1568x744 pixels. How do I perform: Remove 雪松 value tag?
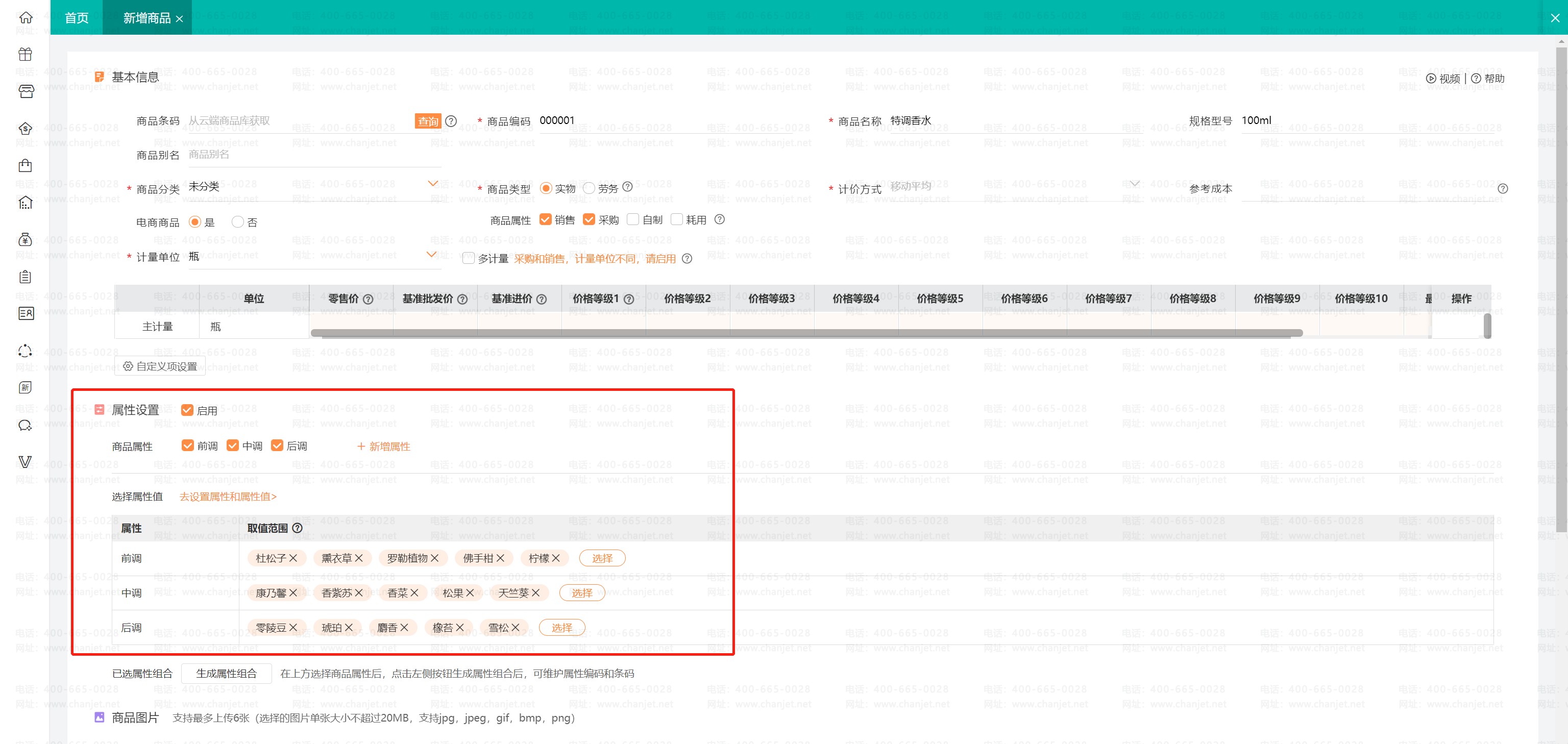click(516, 627)
